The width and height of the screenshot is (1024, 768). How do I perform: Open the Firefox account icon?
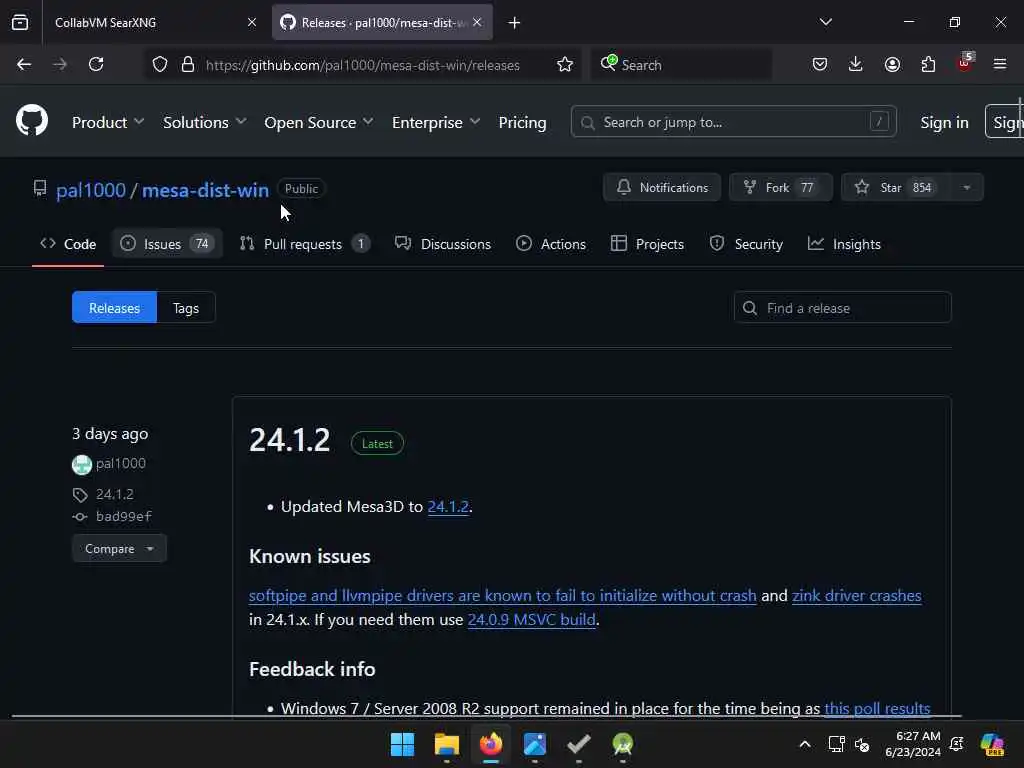(892, 64)
